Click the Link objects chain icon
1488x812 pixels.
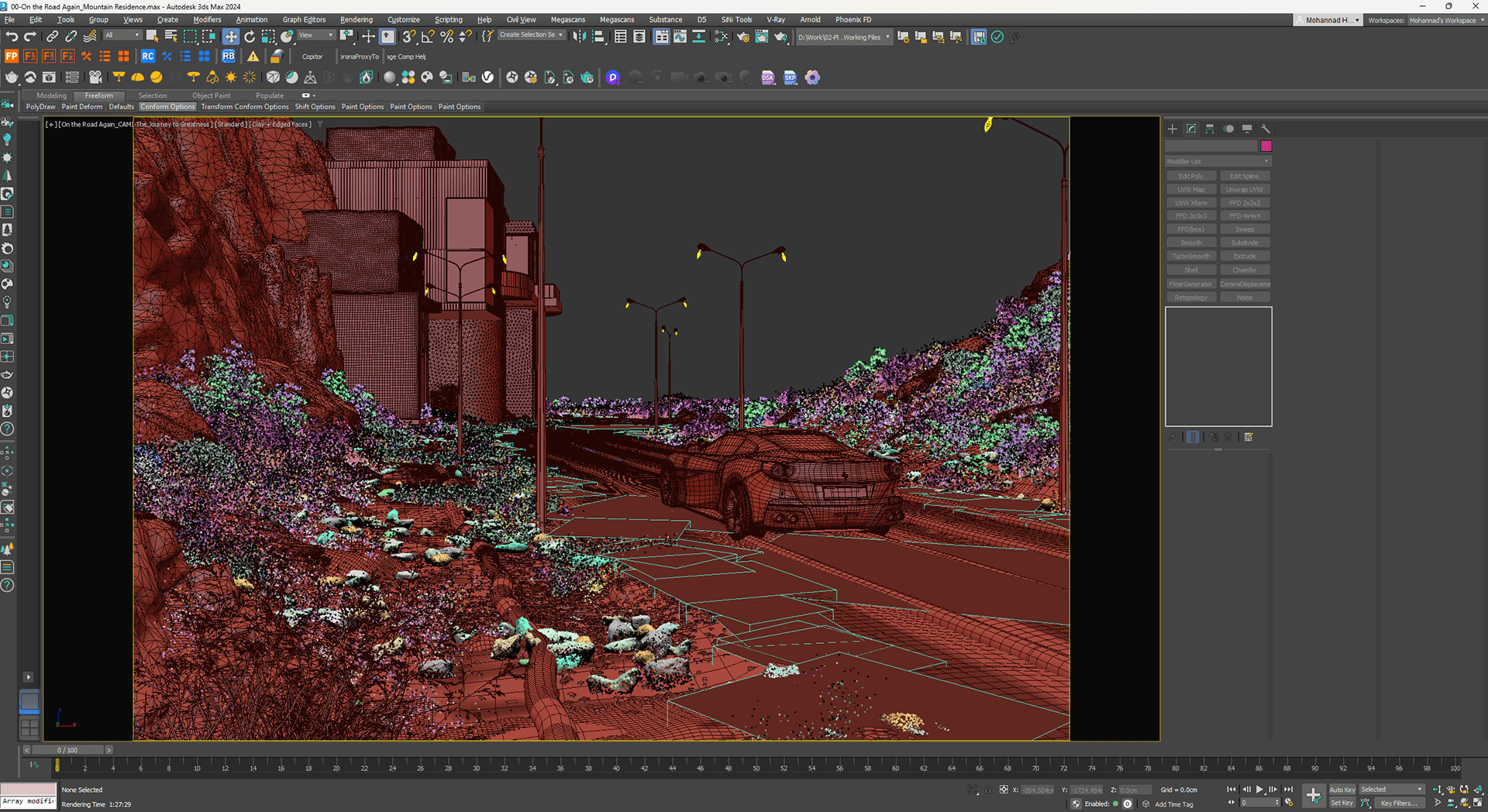pos(52,36)
